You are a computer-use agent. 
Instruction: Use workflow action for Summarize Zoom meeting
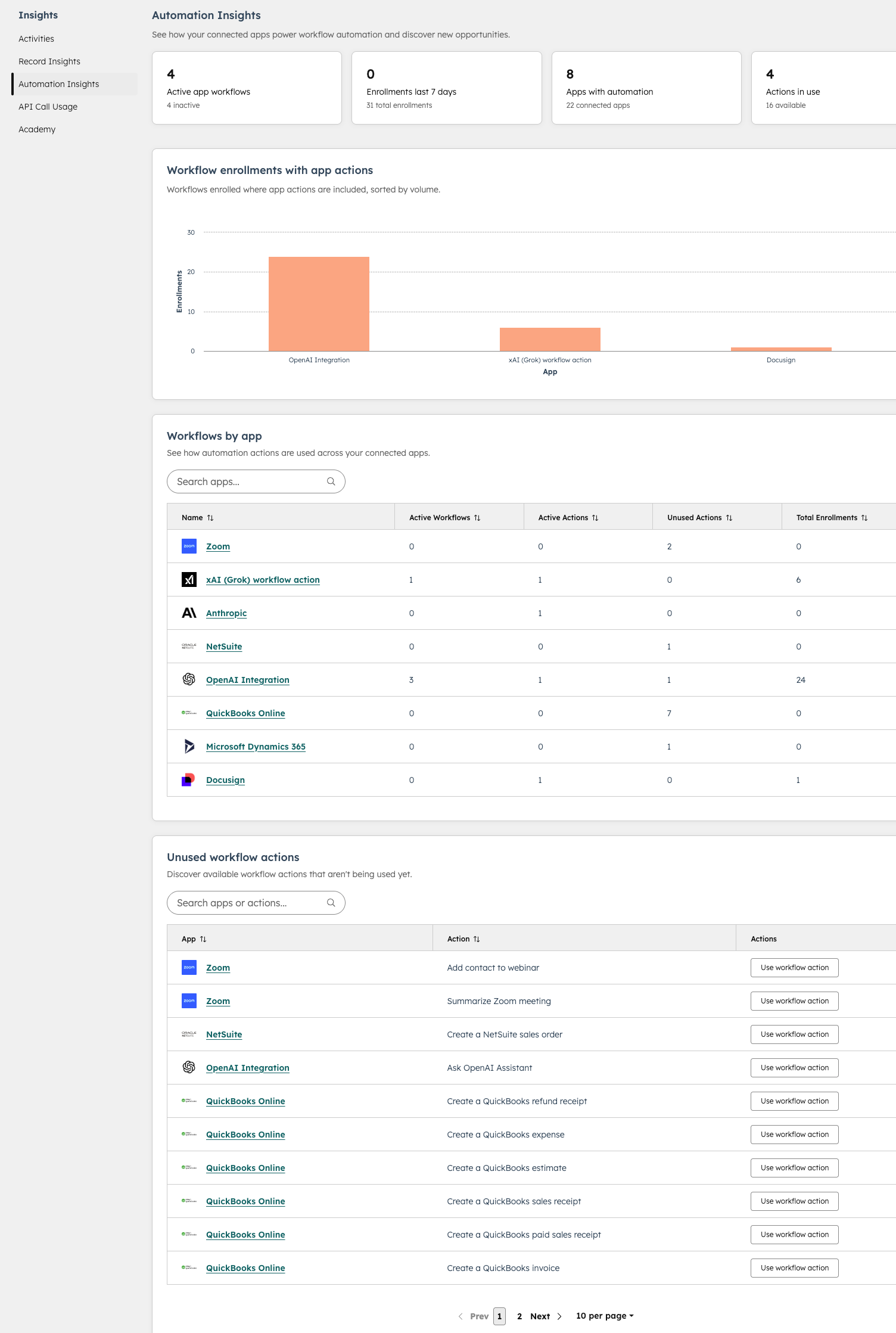point(794,1001)
